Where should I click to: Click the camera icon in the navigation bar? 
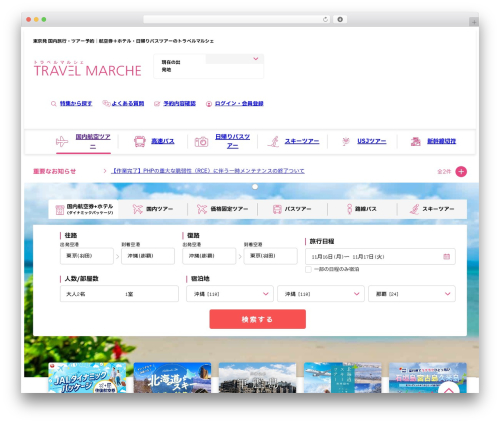(201, 142)
